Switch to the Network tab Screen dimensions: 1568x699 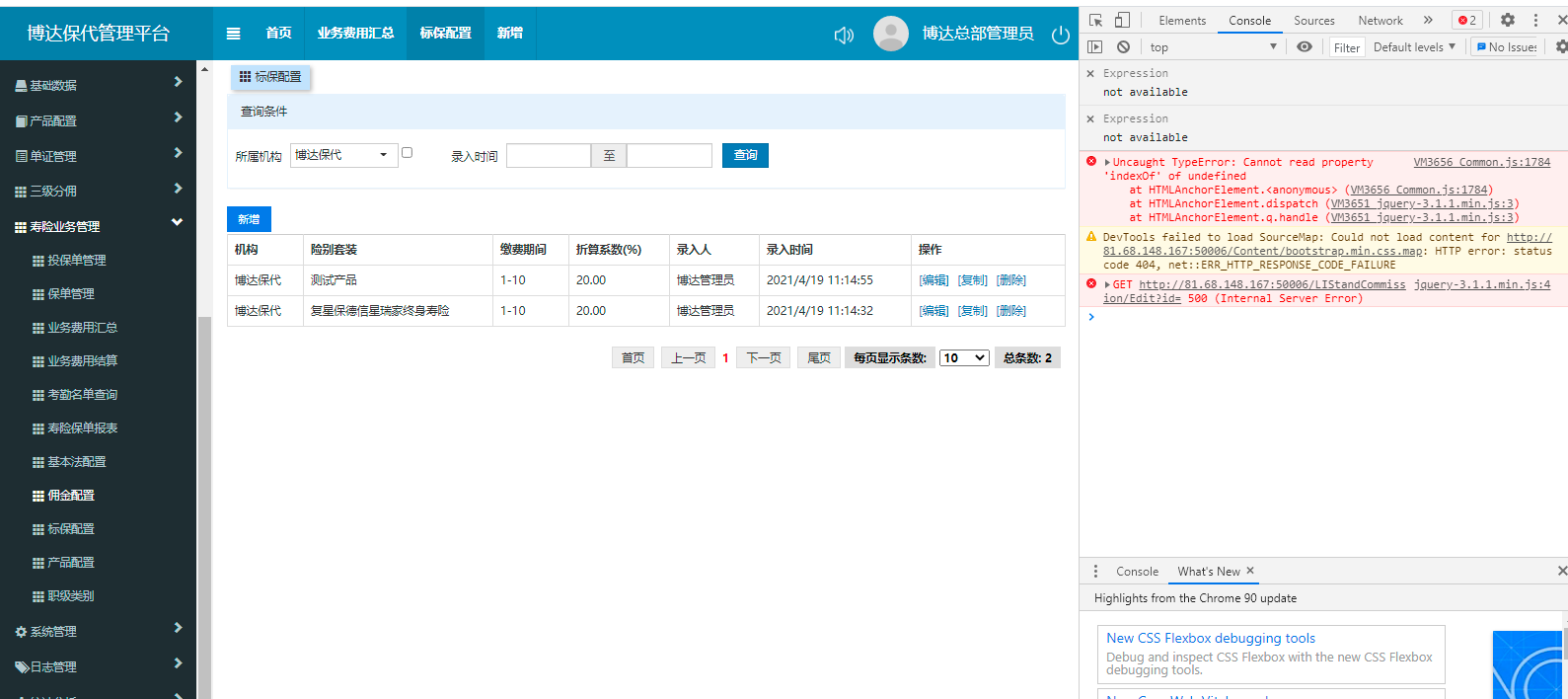pyautogui.click(x=1380, y=21)
